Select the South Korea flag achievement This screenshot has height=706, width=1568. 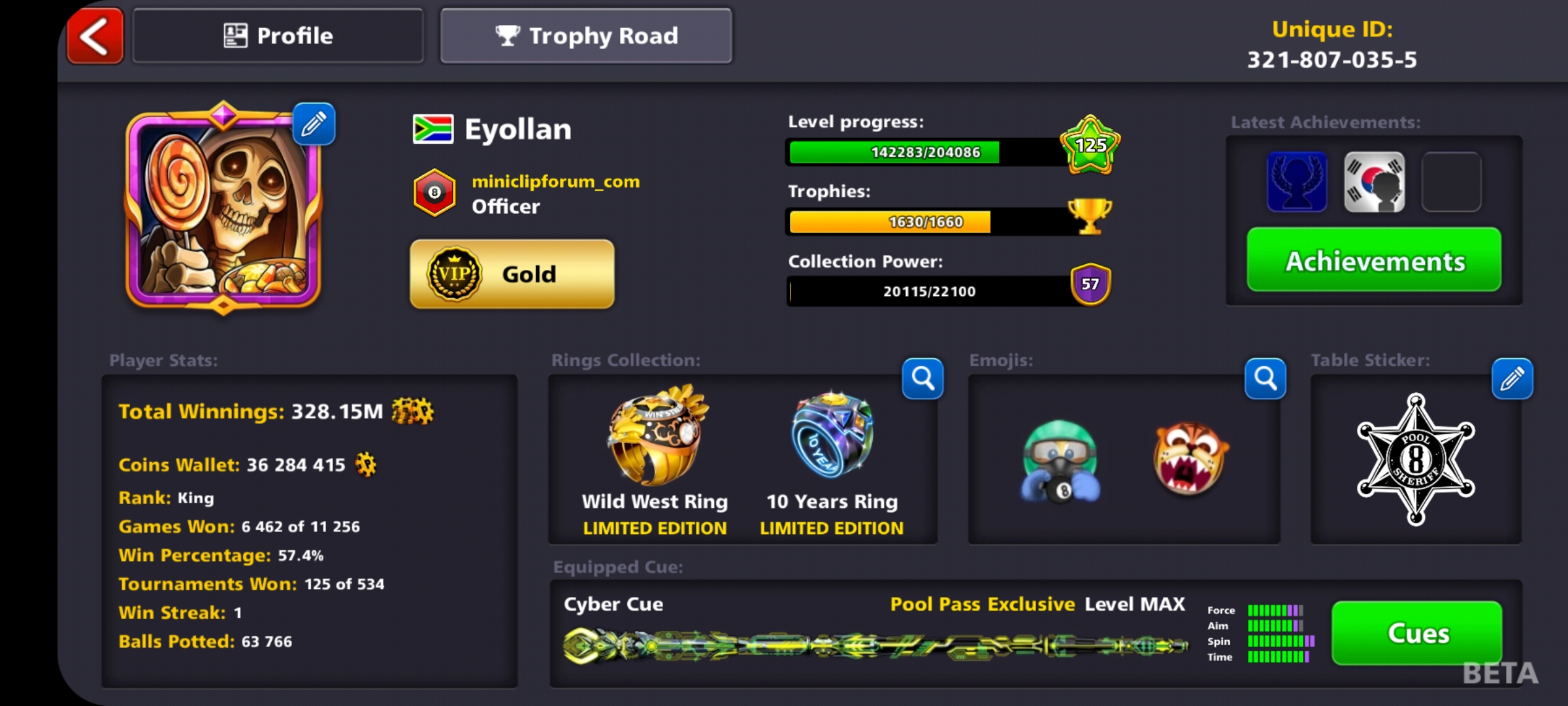(x=1374, y=182)
